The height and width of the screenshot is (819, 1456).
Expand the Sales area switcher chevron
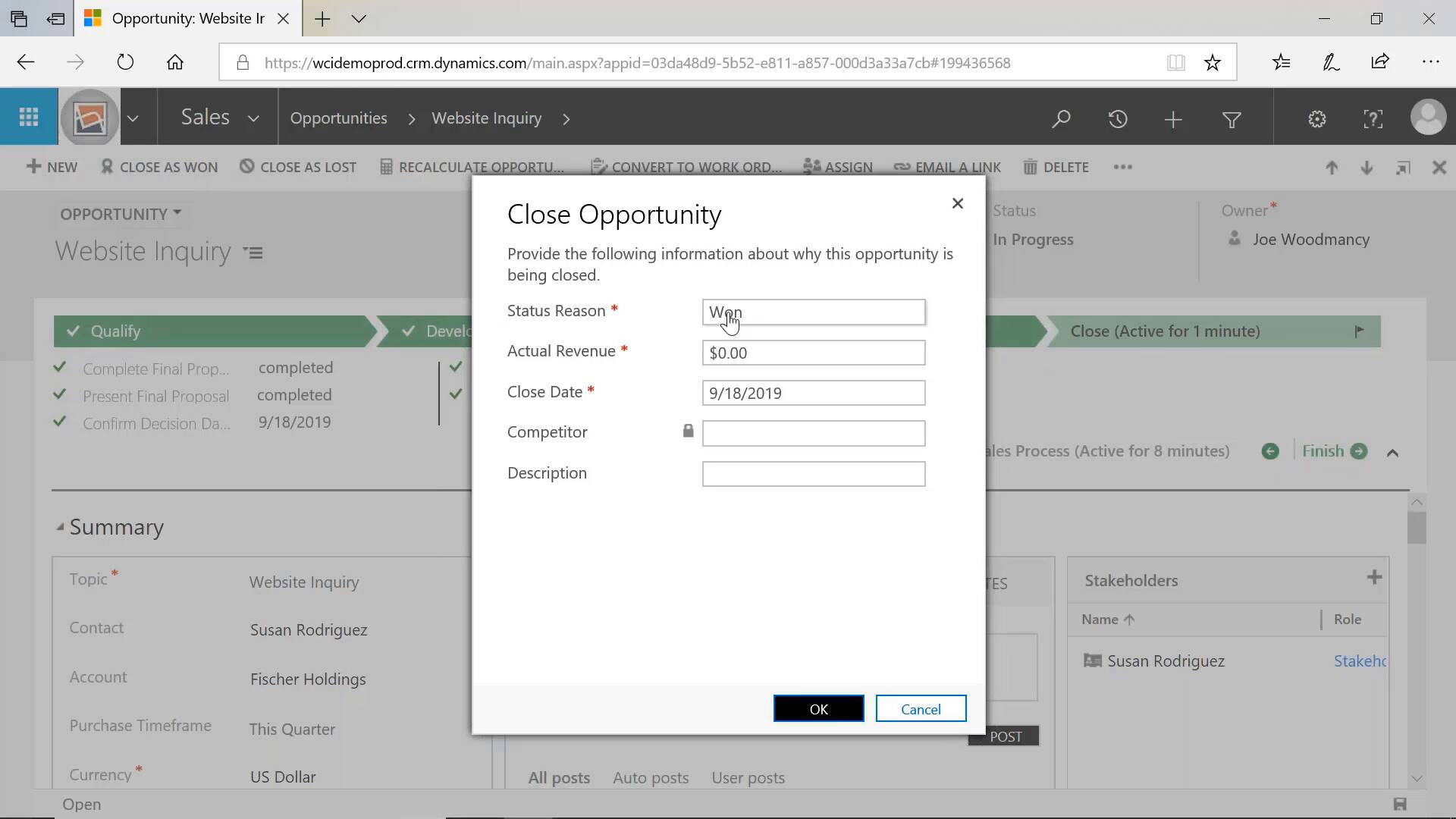point(254,118)
